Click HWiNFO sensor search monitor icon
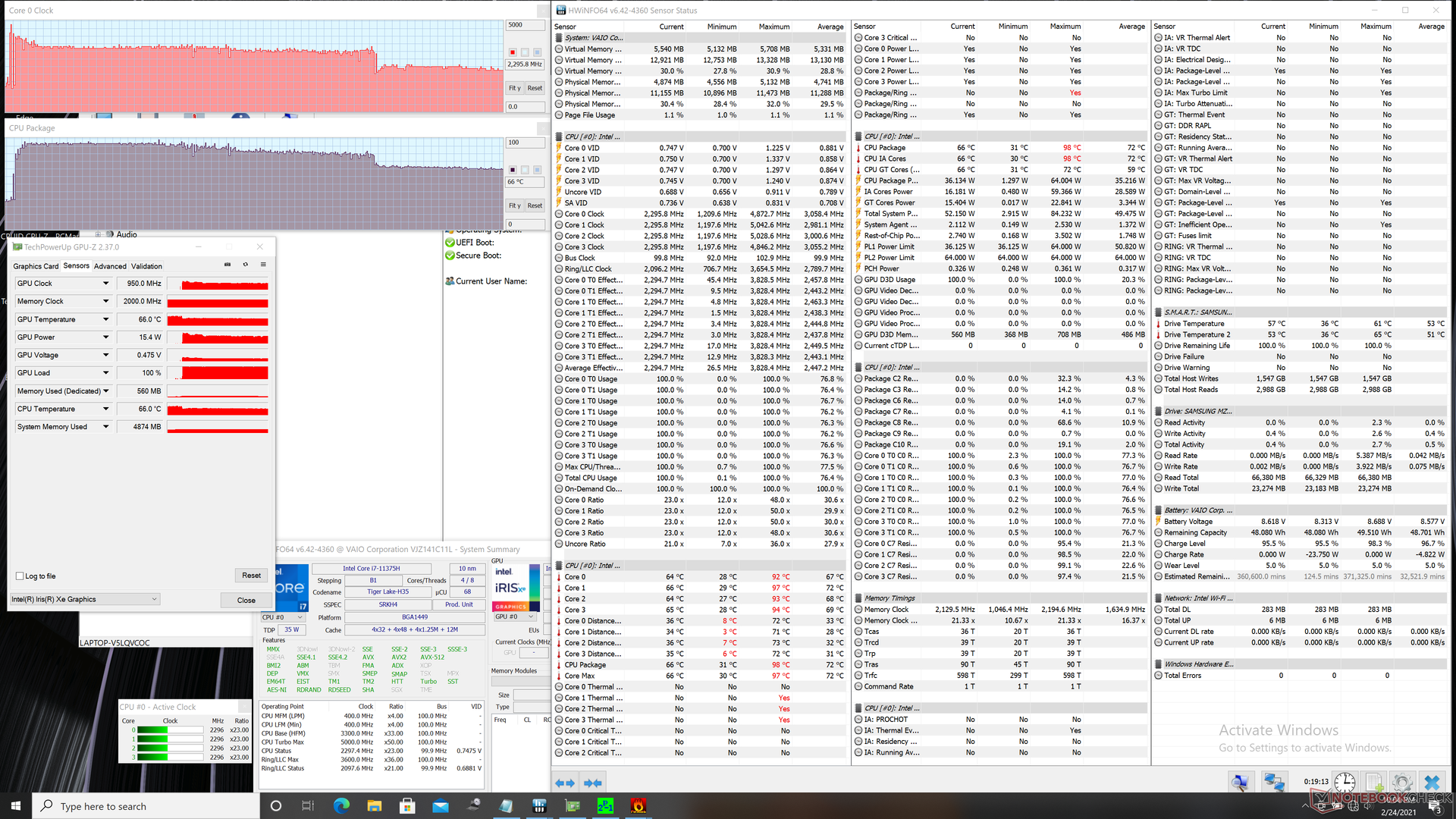The height and width of the screenshot is (819, 1456). click(1240, 782)
